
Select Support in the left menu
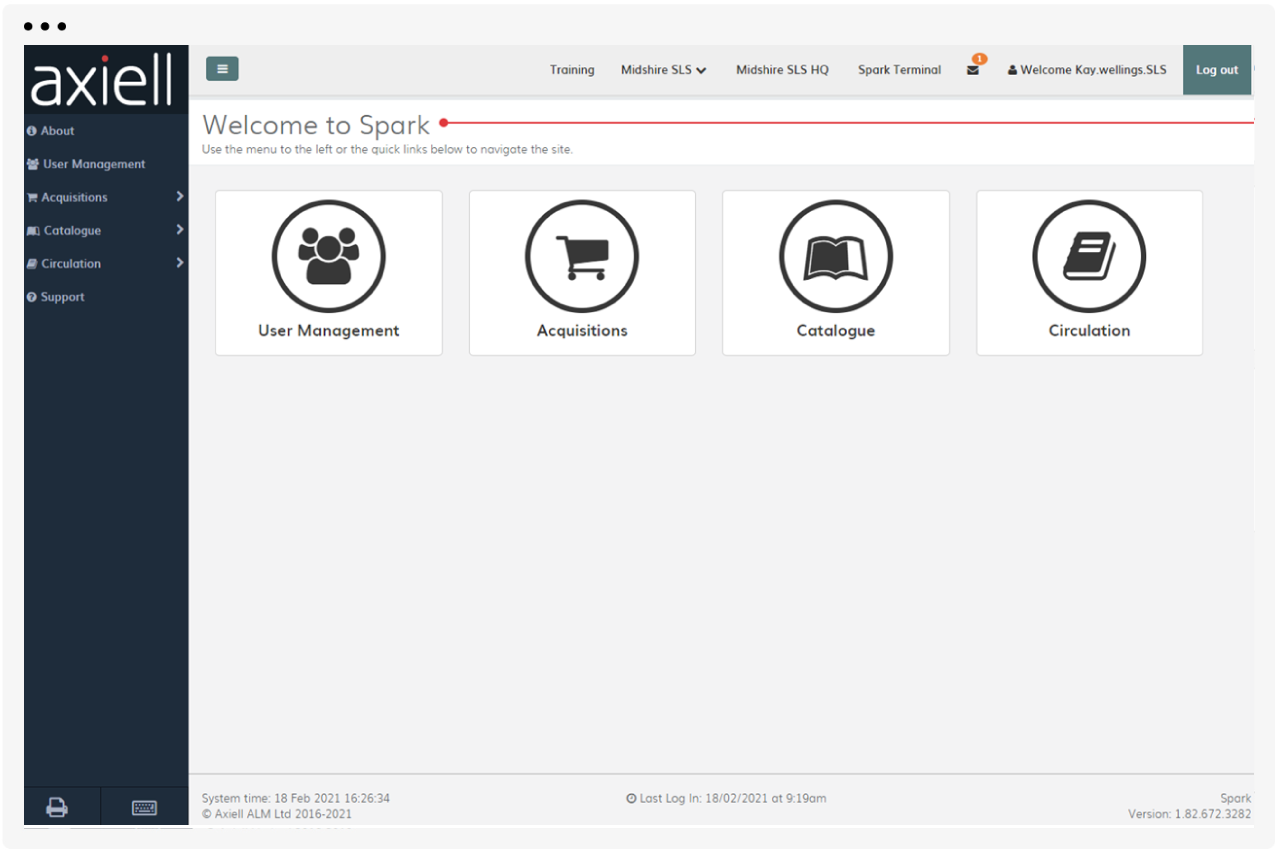point(62,297)
